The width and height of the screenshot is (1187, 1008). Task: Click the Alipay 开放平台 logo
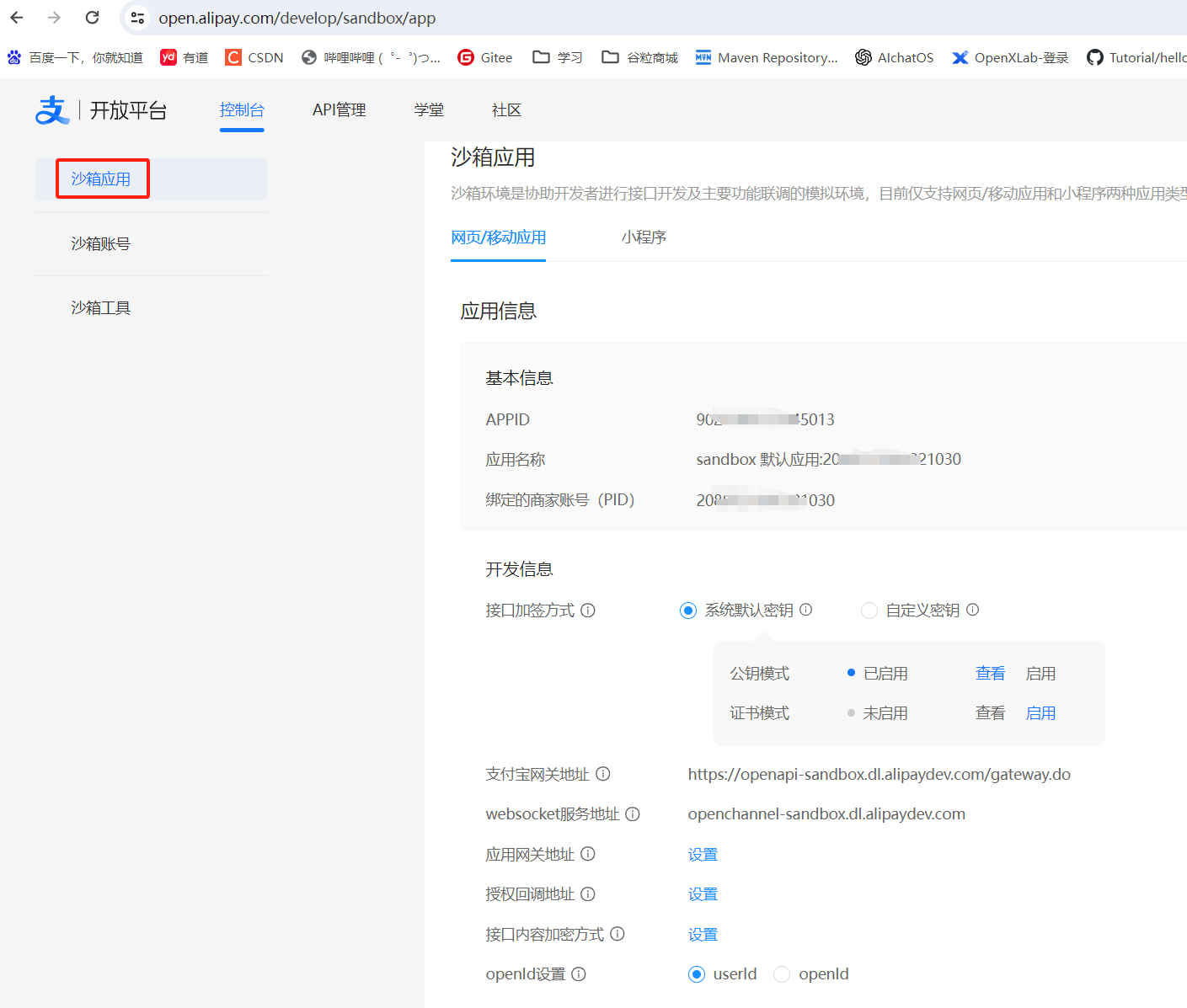101,110
